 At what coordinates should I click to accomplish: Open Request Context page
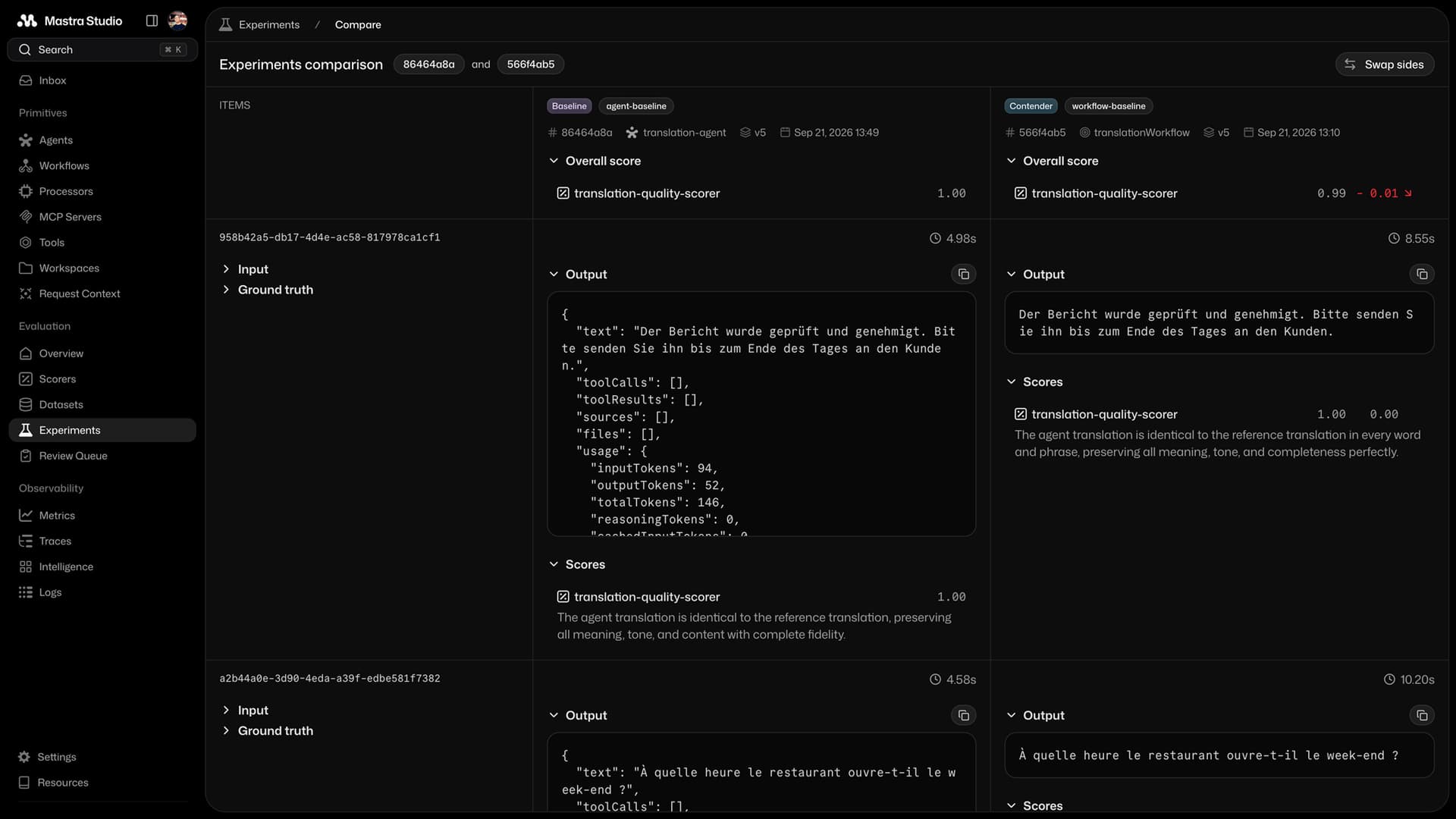[102, 293]
